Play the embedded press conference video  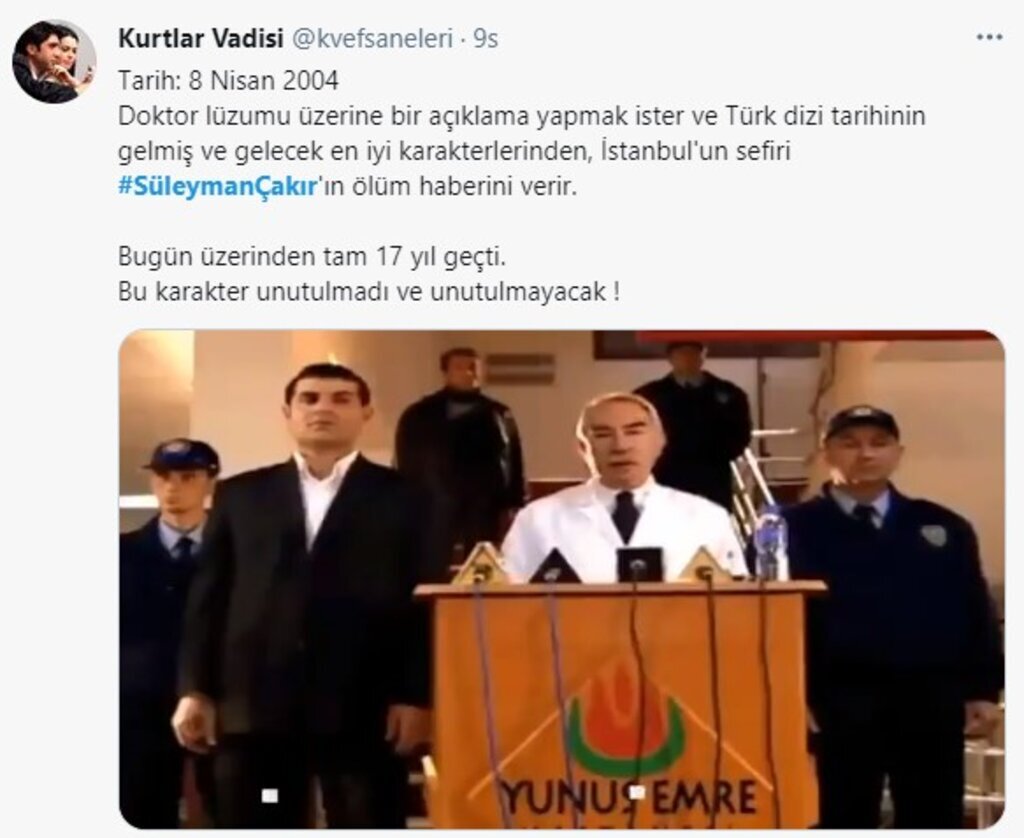(x=562, y=579)
